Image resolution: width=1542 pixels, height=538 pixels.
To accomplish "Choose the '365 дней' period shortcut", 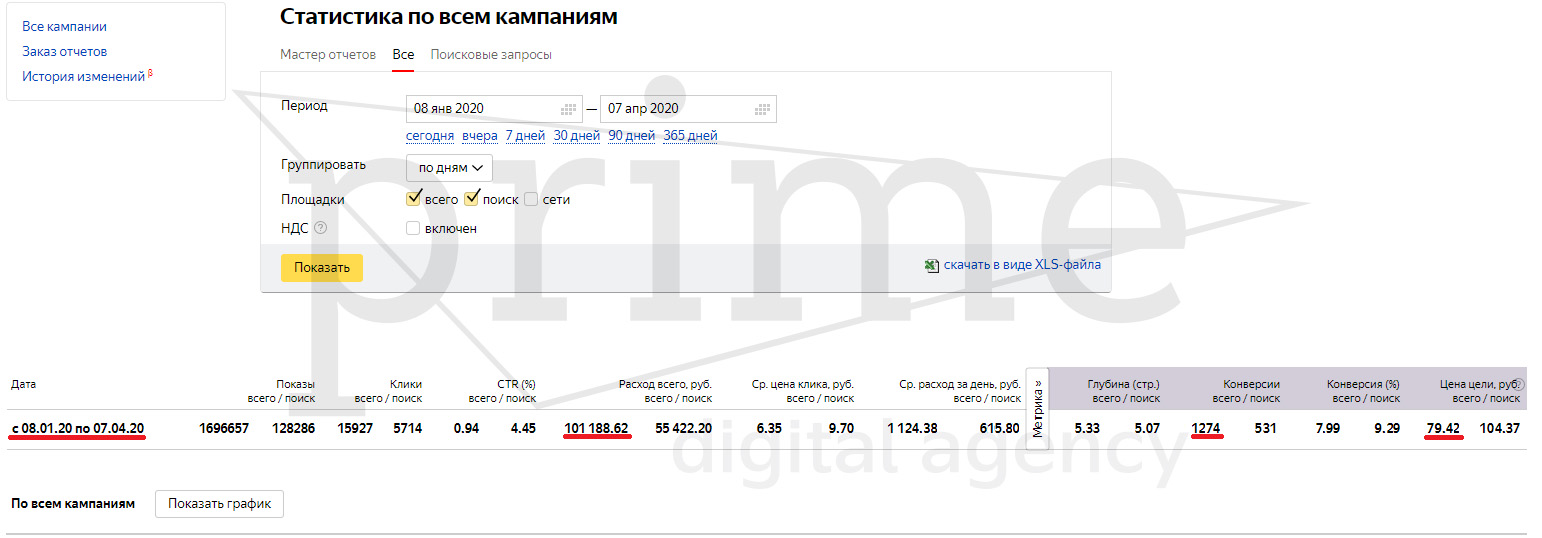I will pos(690,136).
